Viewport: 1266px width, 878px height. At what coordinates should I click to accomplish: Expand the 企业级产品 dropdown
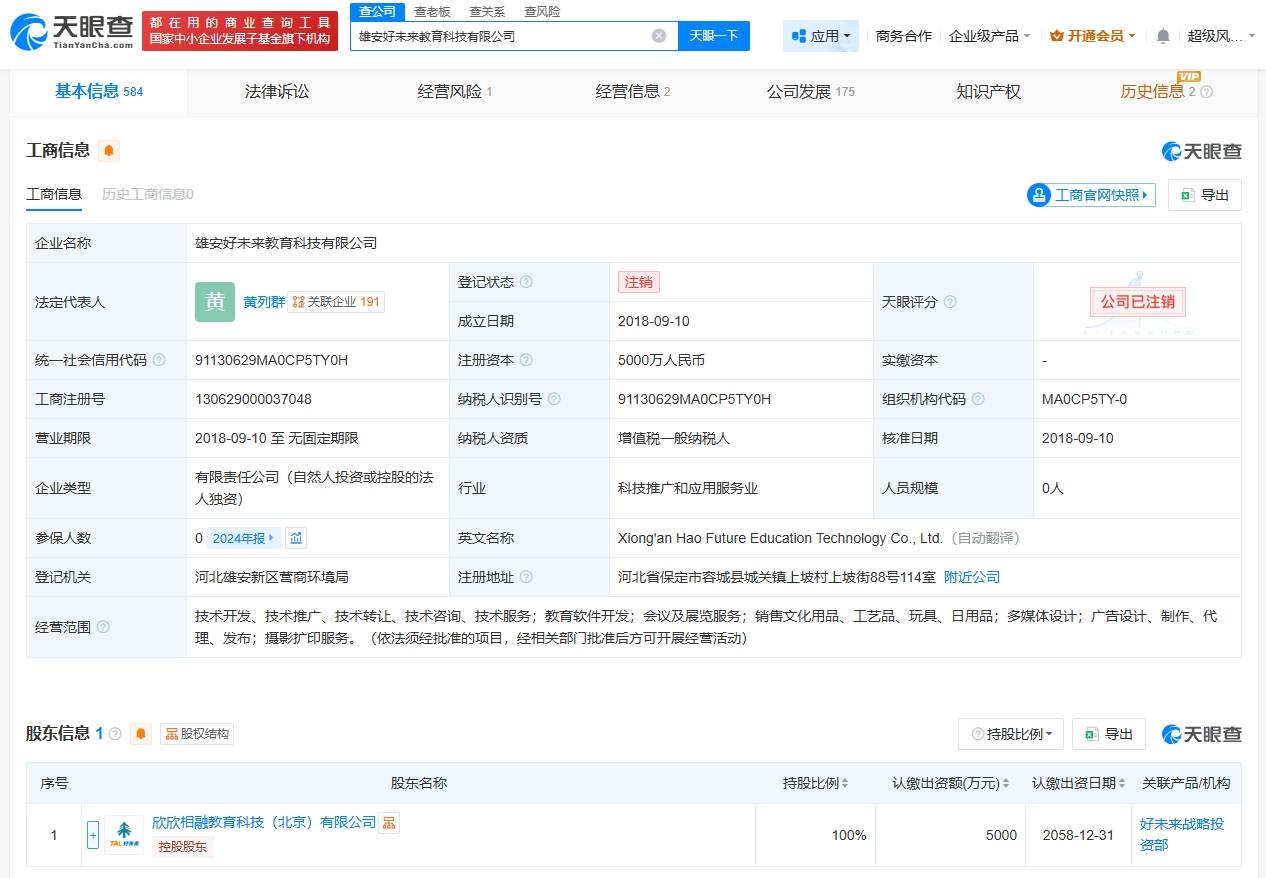click(x=989, y=36)
